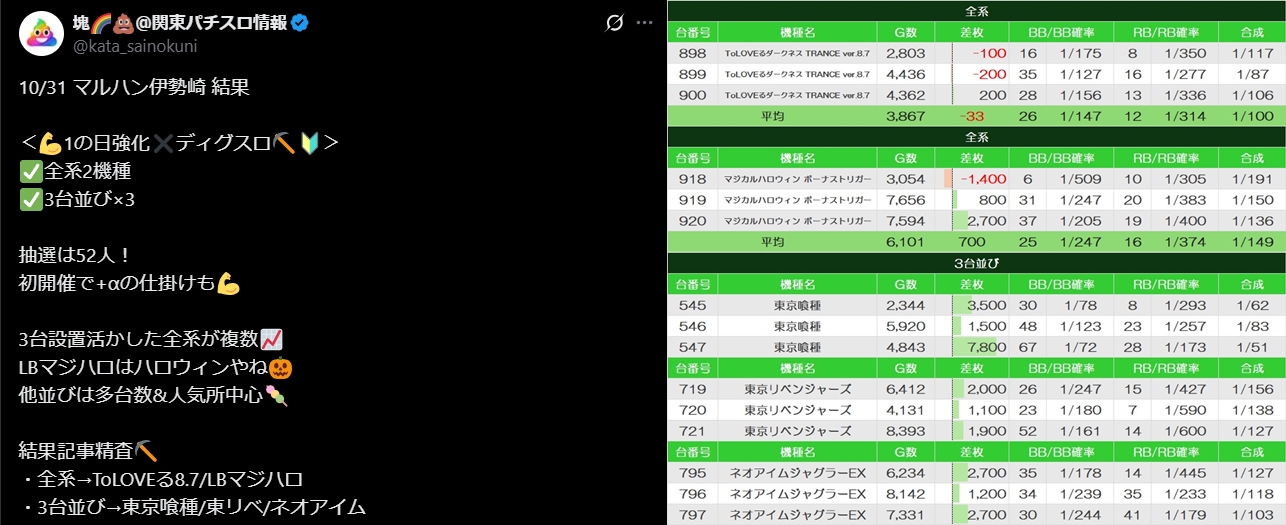Click ToLOVEるダークネス name in row 899
The height and width of the screenshot is (525, 1286).
[797, 74]
